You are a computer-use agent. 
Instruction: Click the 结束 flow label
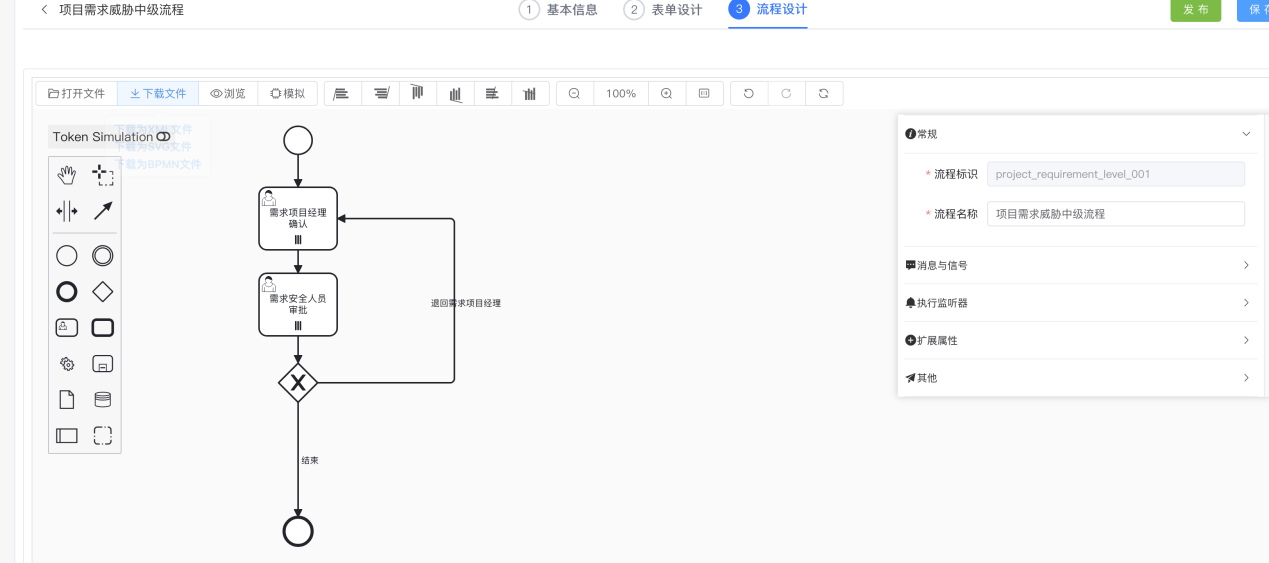point(310,461)
